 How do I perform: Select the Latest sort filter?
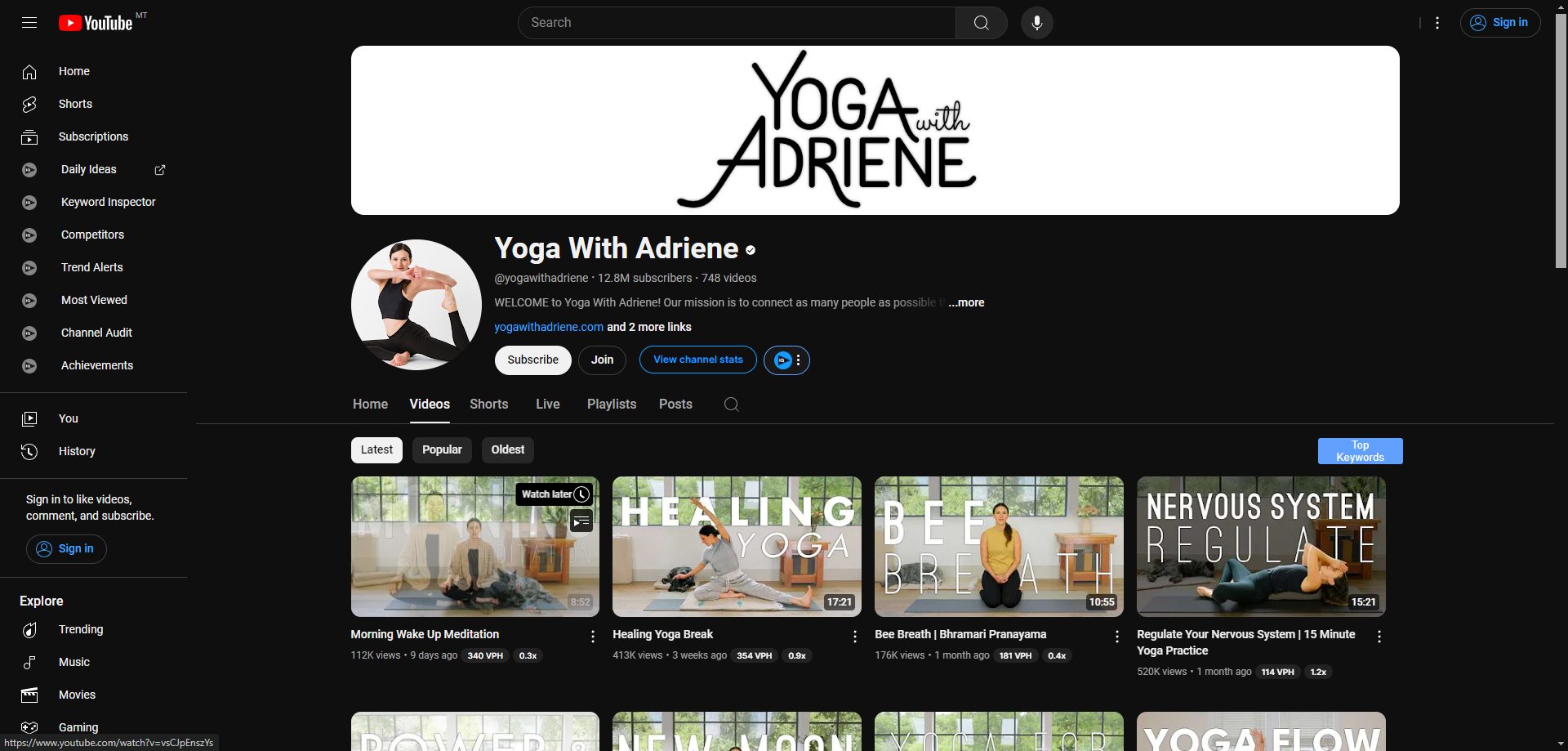tap(376, 450)
